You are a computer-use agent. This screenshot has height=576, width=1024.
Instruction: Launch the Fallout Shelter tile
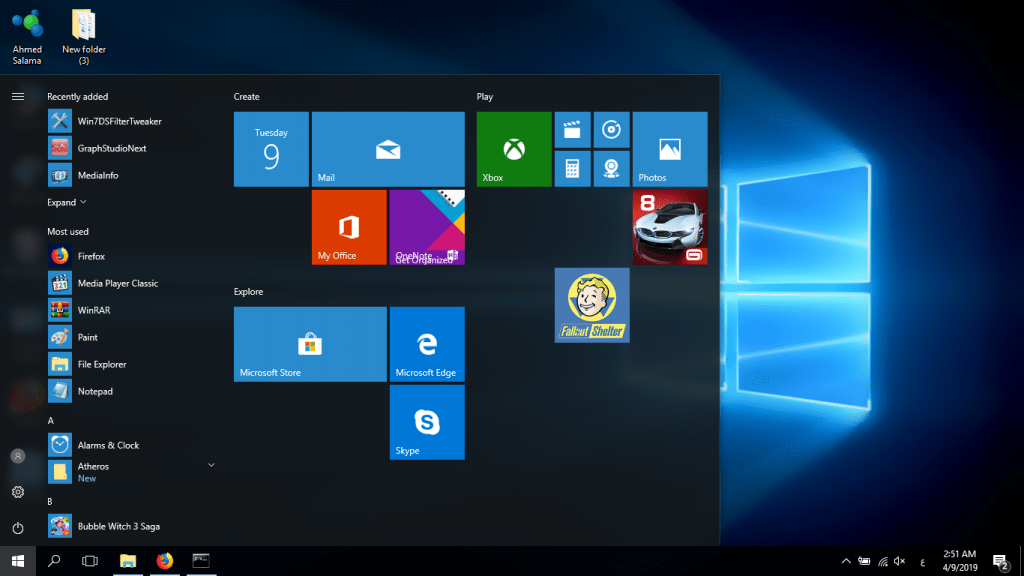click(592, 305)
